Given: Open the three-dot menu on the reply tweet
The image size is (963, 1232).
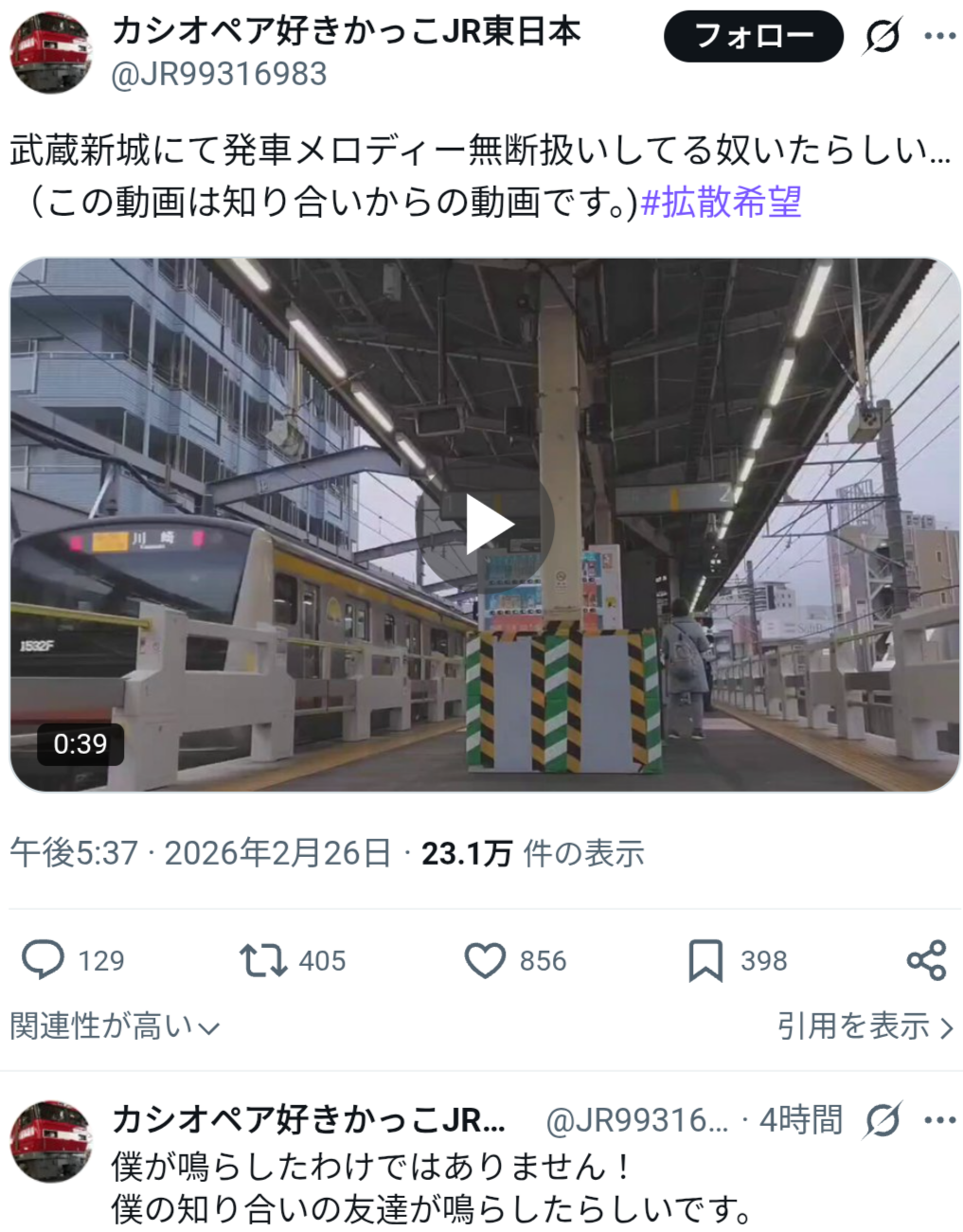Looking at the screenshot, I should (x=939, y=1120).
